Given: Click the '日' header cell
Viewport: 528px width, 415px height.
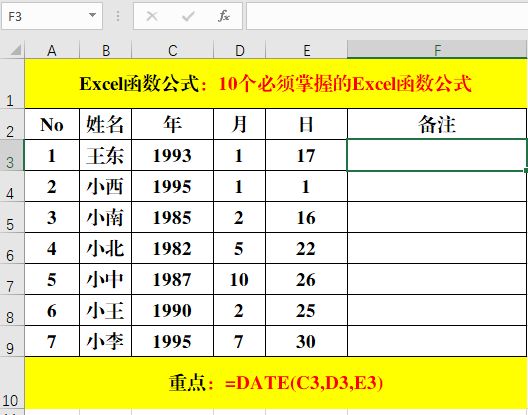Looking at the screenshot, I should (x=306, y=124).
